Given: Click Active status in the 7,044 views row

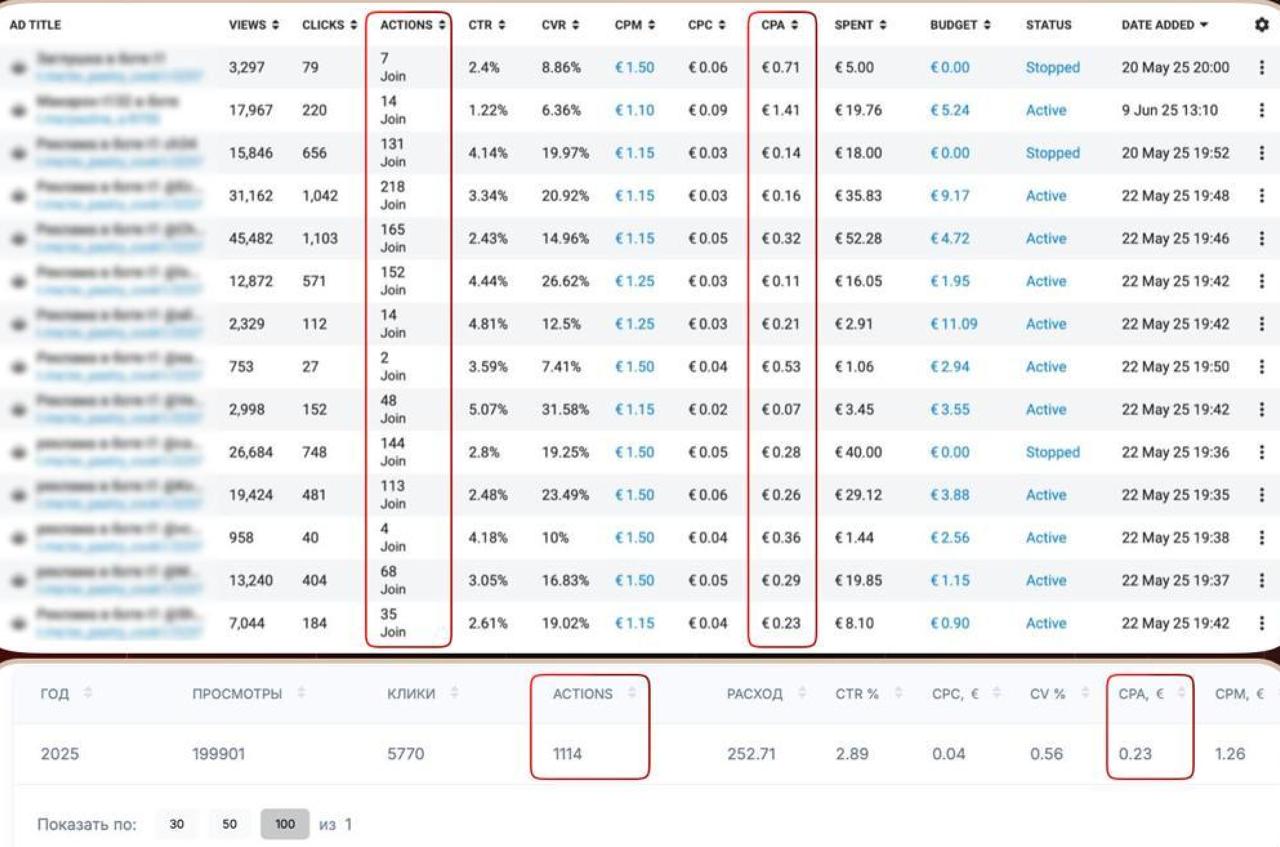Looking at the screenshot, I should 1046,623.
